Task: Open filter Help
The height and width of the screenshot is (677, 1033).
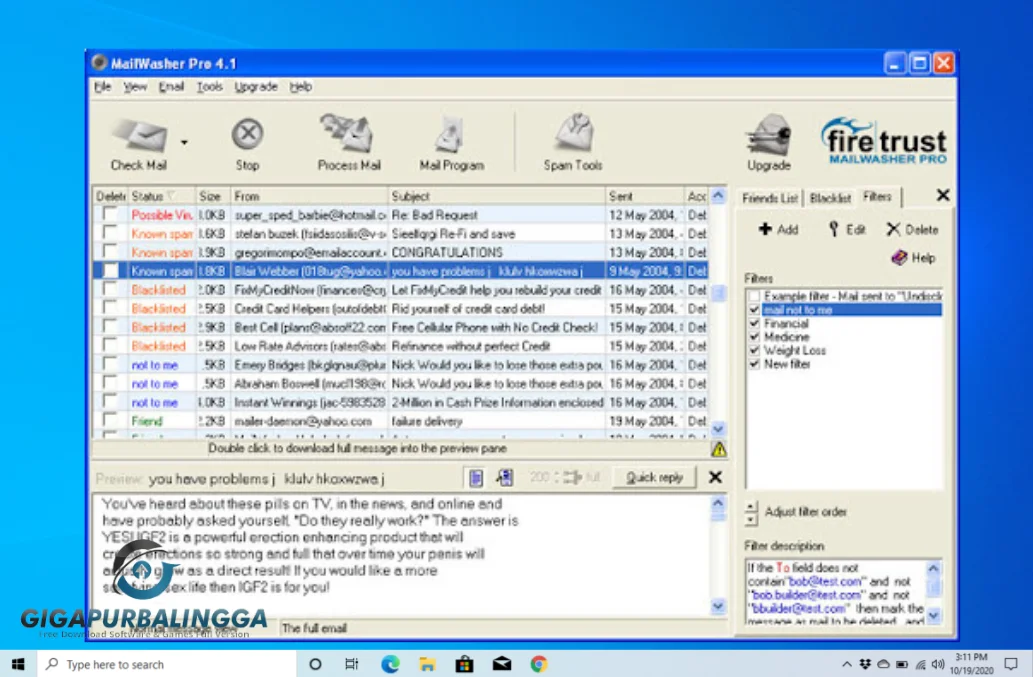Action: 913,257
